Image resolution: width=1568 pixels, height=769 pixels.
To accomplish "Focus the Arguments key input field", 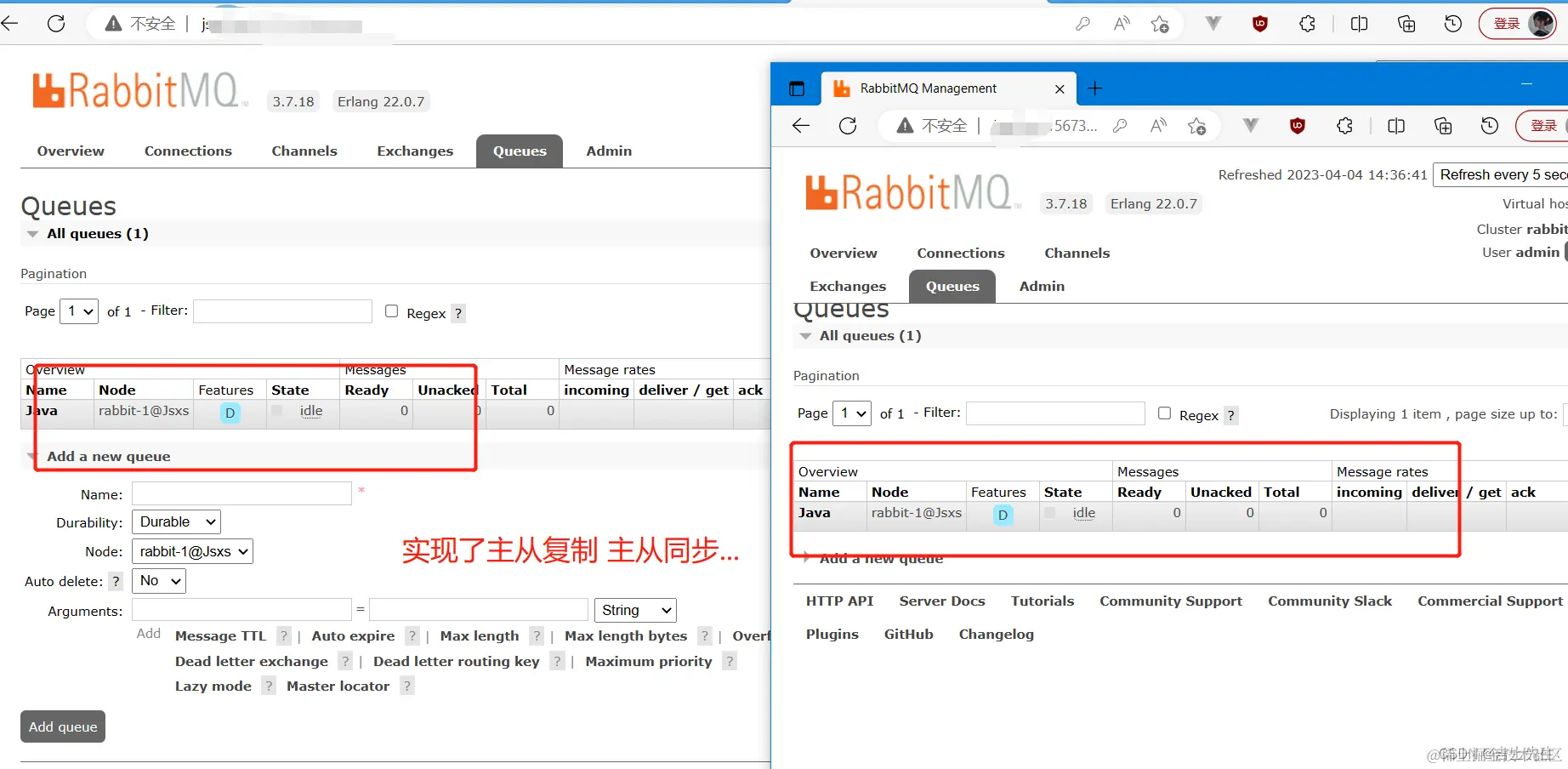I will pyautogui.click(x=241, y=609).
